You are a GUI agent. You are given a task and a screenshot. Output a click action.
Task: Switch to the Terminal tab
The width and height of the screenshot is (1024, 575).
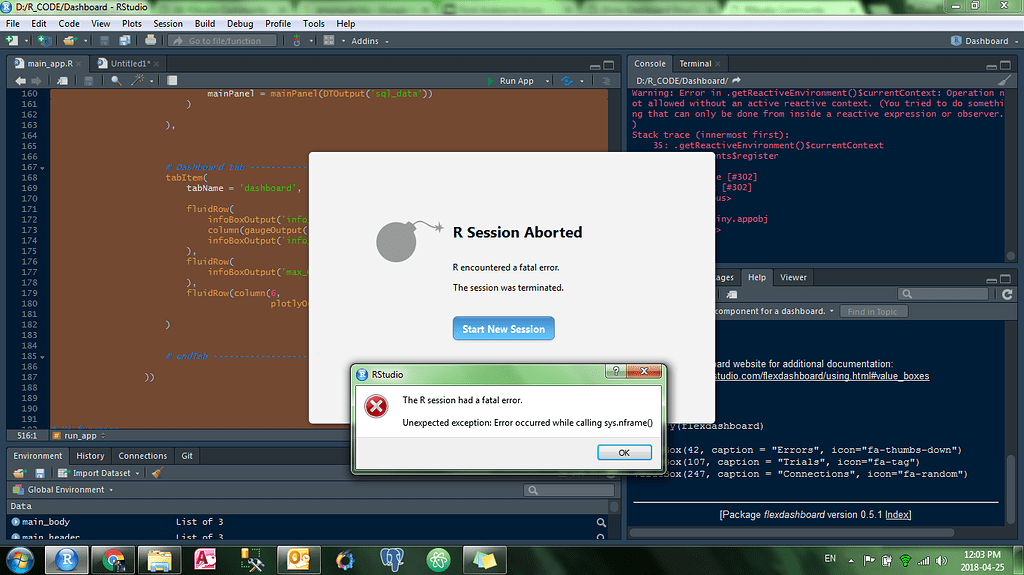click(x=695, y=63)
